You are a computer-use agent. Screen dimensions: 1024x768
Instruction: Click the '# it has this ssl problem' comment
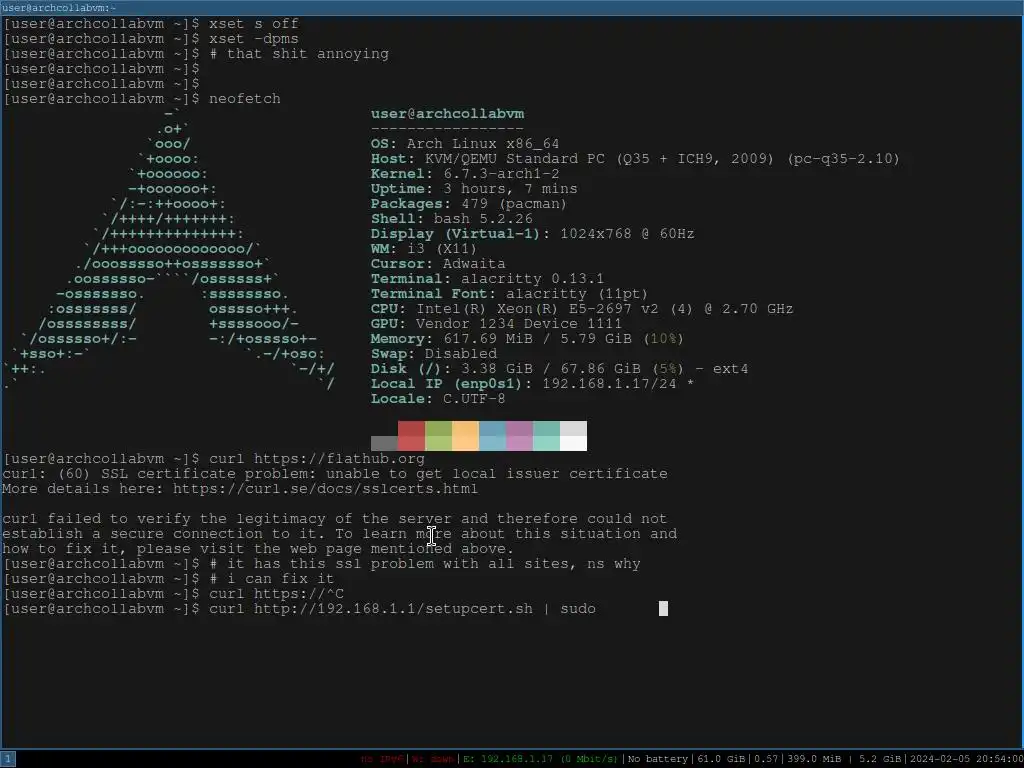[x=424, y=564]
